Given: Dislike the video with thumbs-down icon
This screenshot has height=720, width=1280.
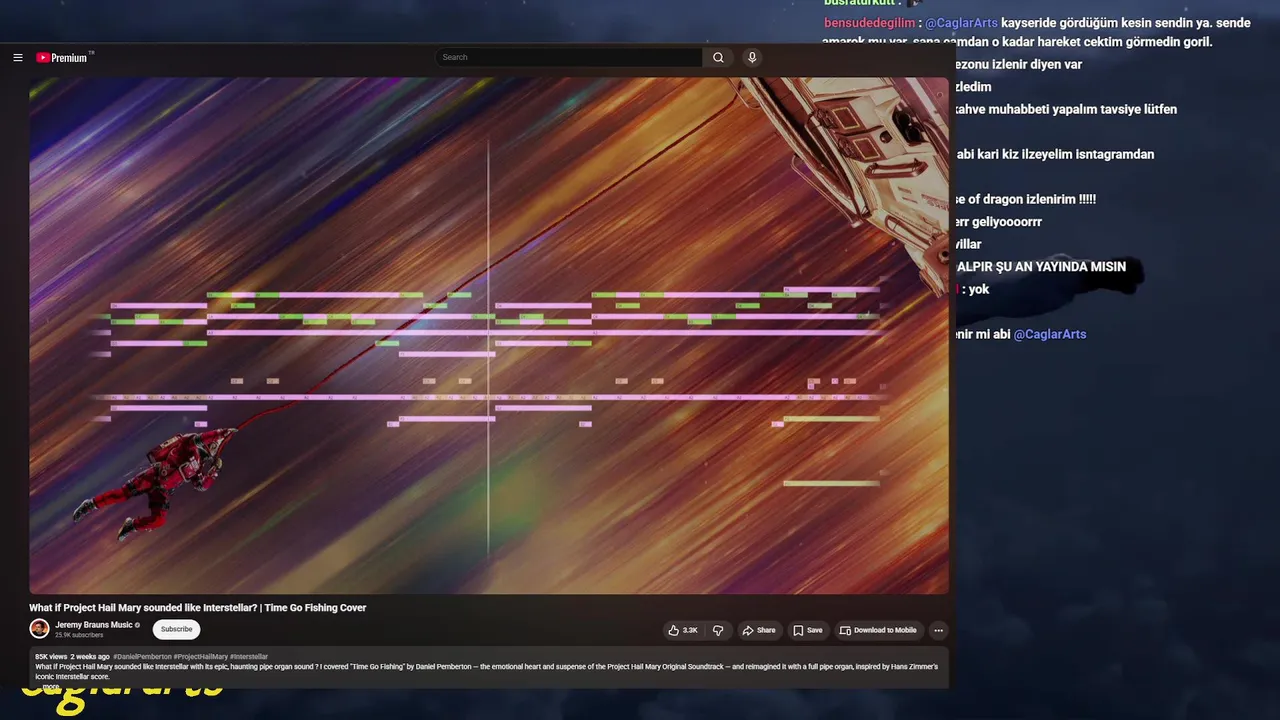Looking at the screenshot, I should (718, 630).
